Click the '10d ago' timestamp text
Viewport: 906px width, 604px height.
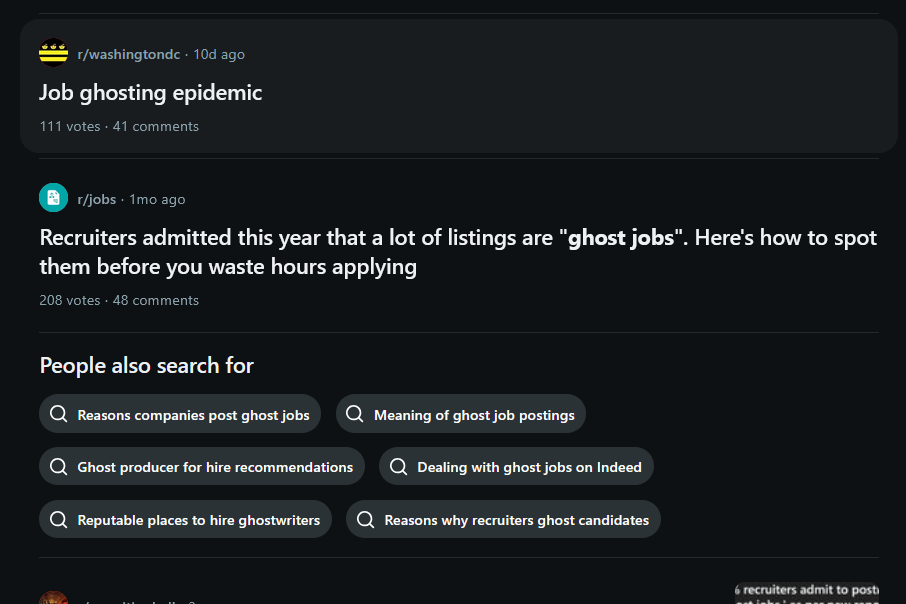219,54
